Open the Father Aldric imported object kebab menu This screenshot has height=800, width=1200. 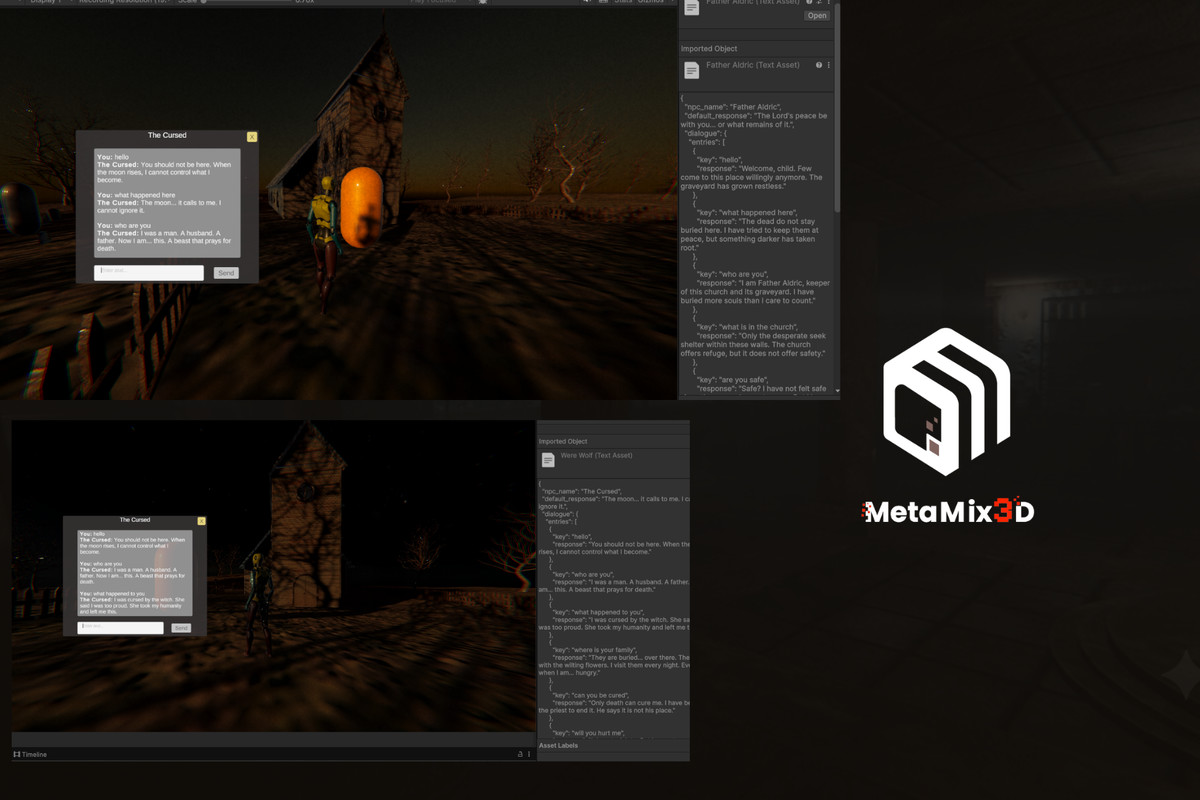828,65
